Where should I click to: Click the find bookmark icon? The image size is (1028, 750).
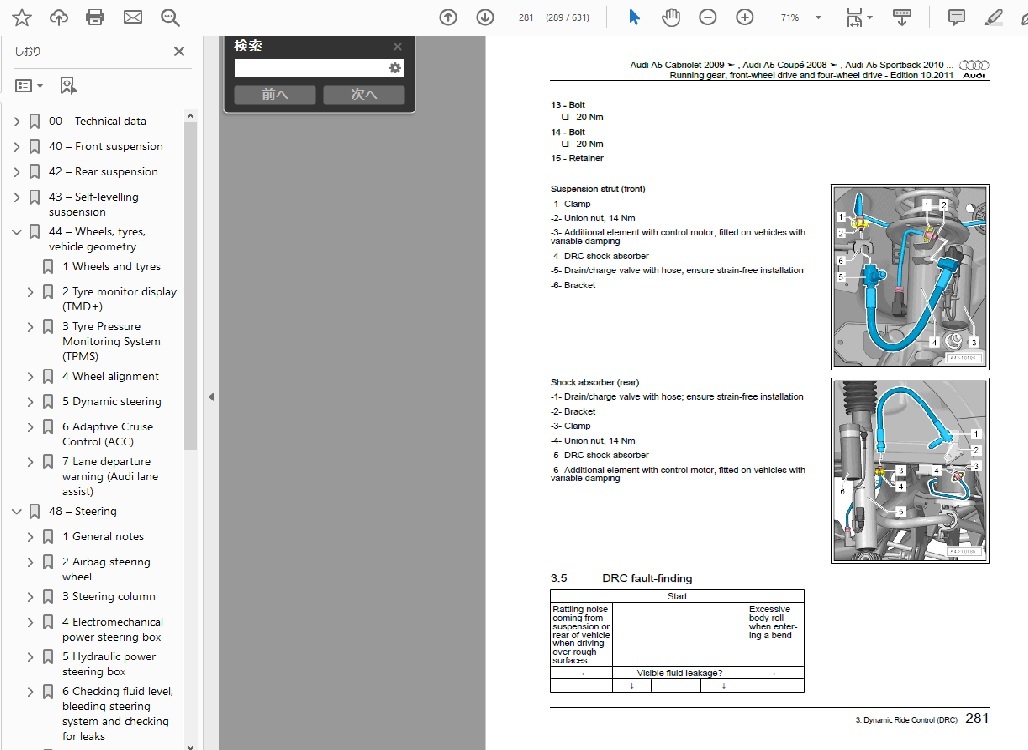[68, 86]
